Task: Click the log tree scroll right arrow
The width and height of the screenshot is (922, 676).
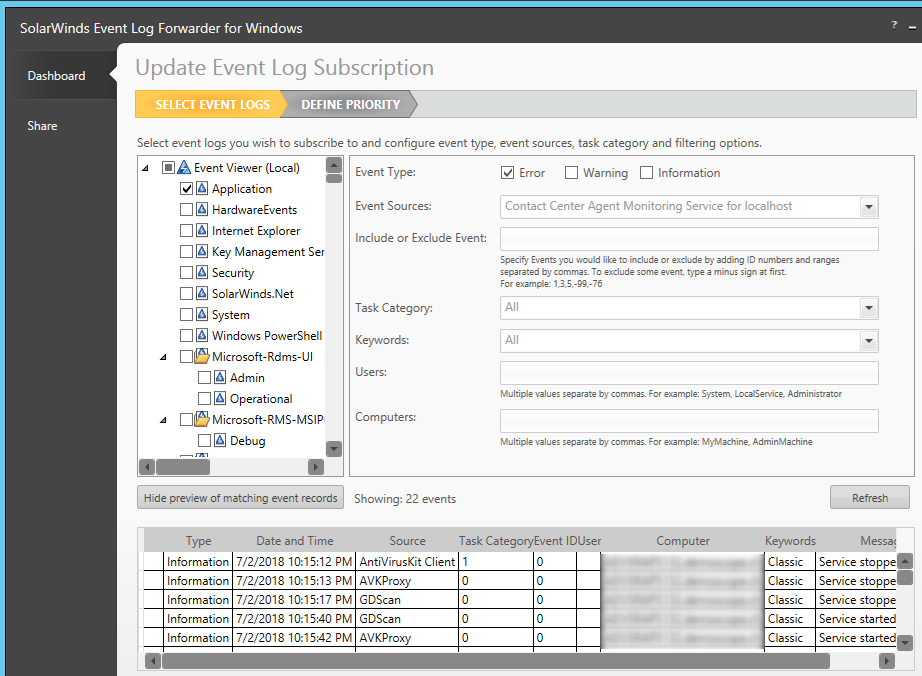Action: (316, 467)
